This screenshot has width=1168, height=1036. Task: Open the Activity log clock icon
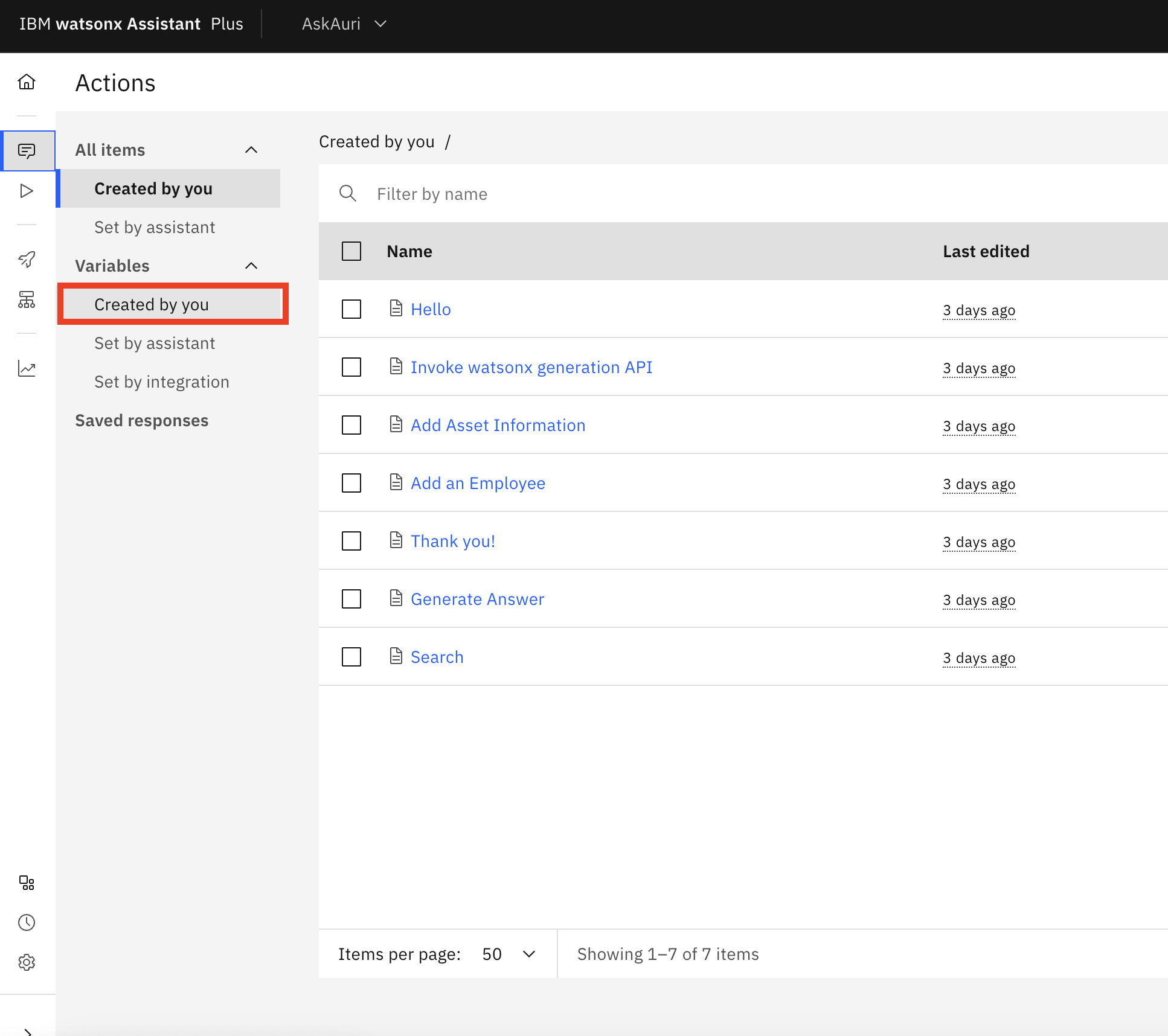pos(27,922)
